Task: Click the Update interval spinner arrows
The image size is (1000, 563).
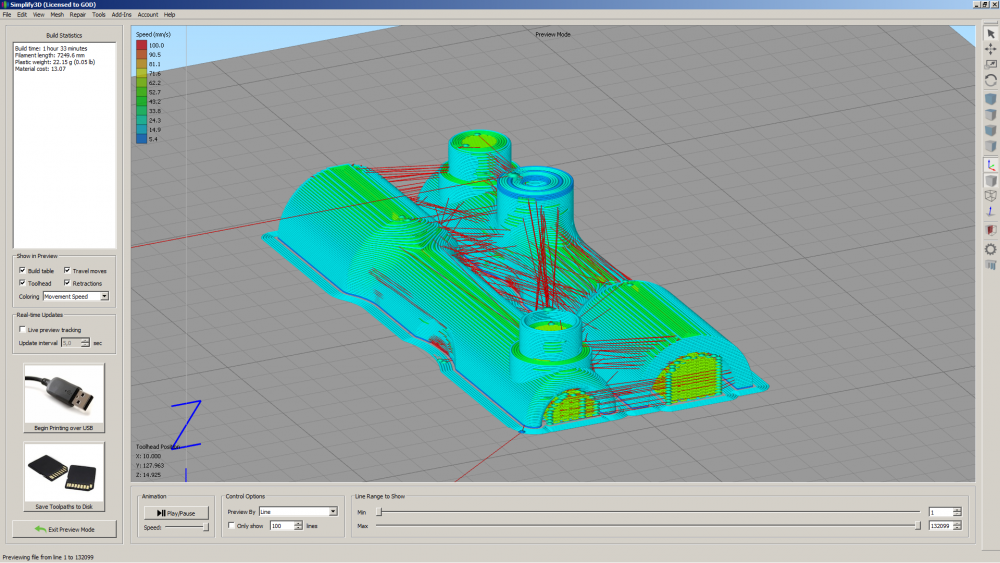Action: tap(85, 342)
